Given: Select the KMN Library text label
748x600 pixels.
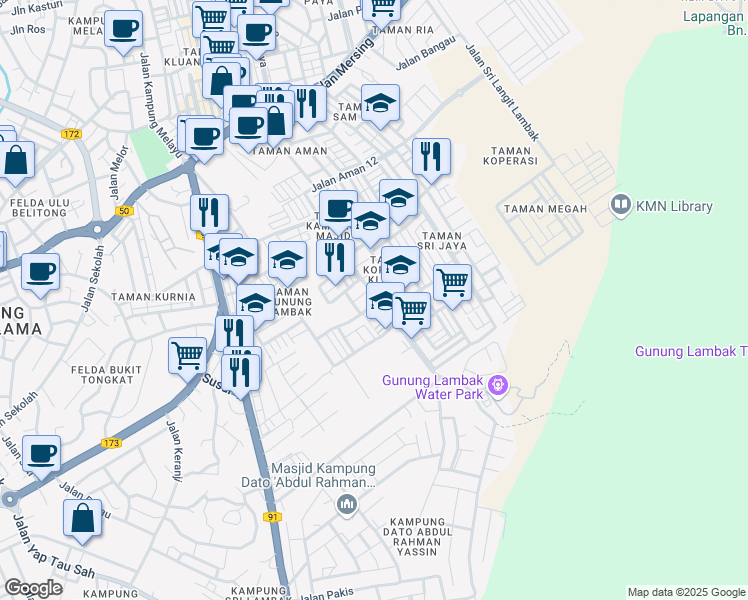Looking at the screenshot, I should (x=674, y=206).
